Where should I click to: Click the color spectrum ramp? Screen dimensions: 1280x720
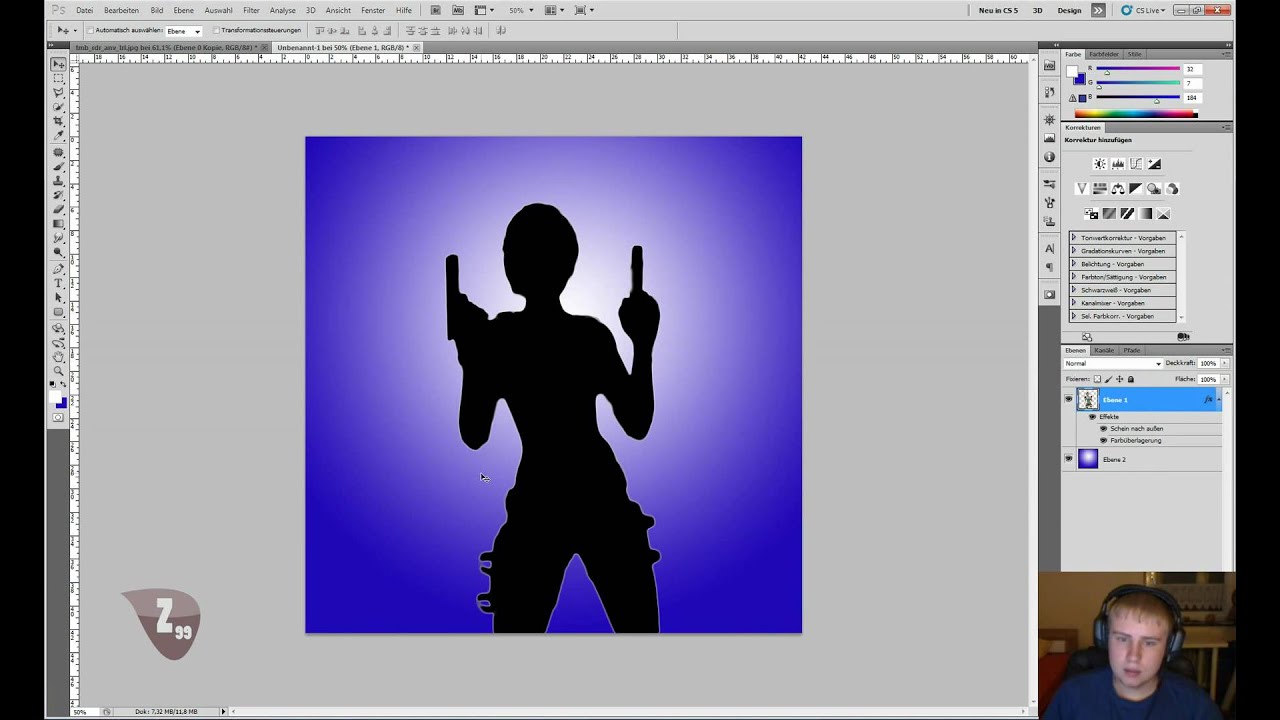tap(1135, 114)
